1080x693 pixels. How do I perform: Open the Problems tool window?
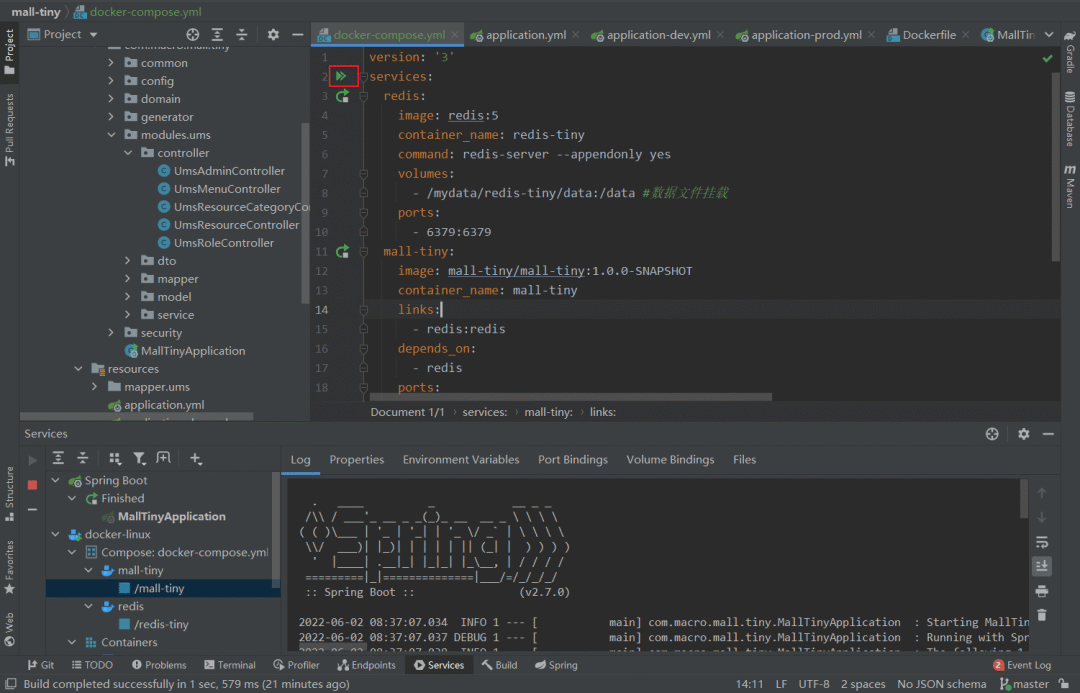point(159,665)
